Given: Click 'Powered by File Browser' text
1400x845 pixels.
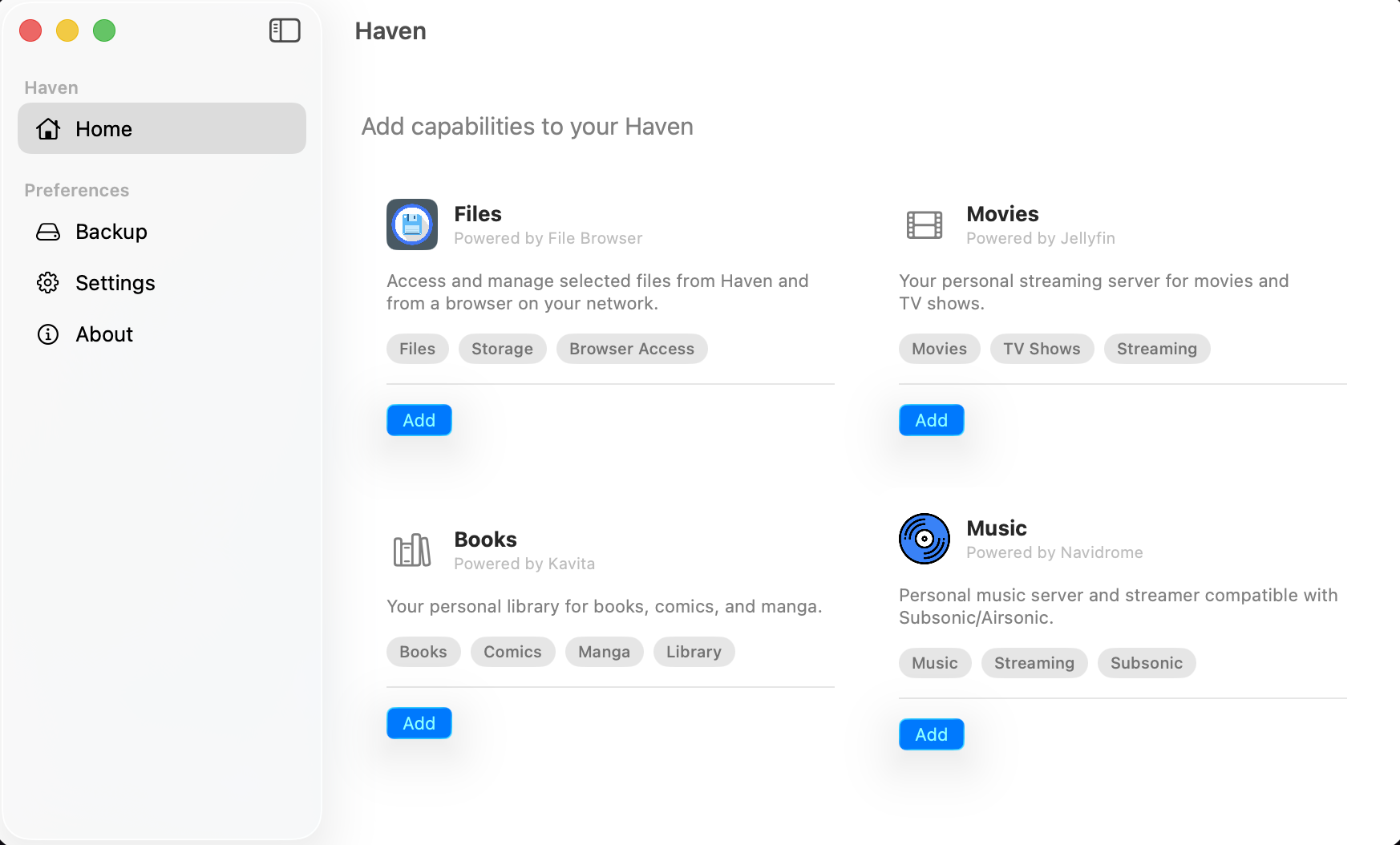Looking at the screenshot, I should pyautogui.click(x=548, y=238).
